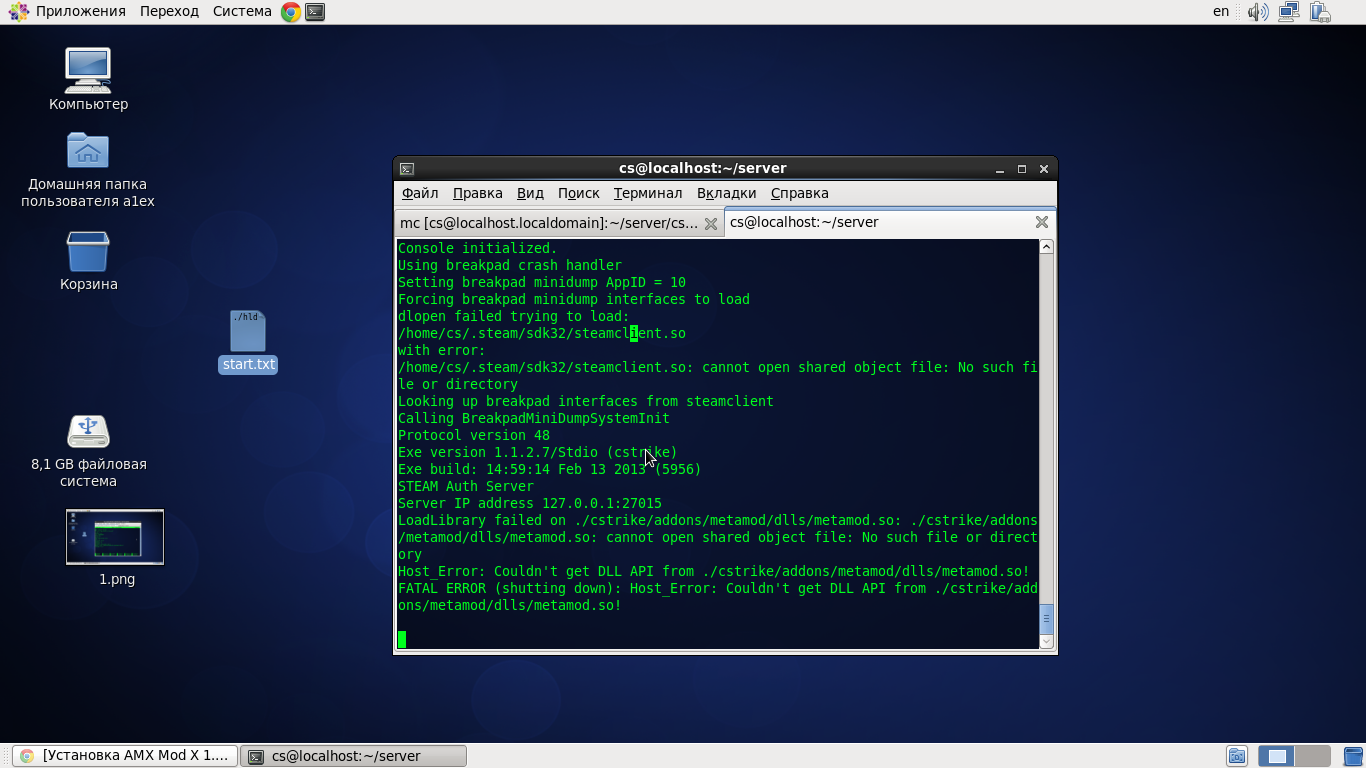1366x768 pixels.
Task: Open the Переход menu
Action: click(170, 11)
